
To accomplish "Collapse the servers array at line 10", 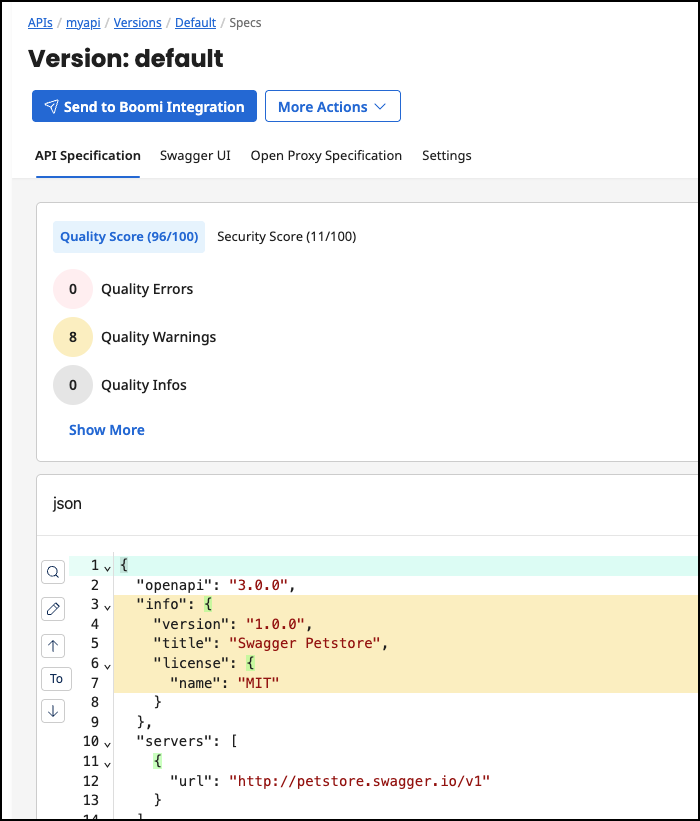I will pyautogui.click(x=107, y=742).
